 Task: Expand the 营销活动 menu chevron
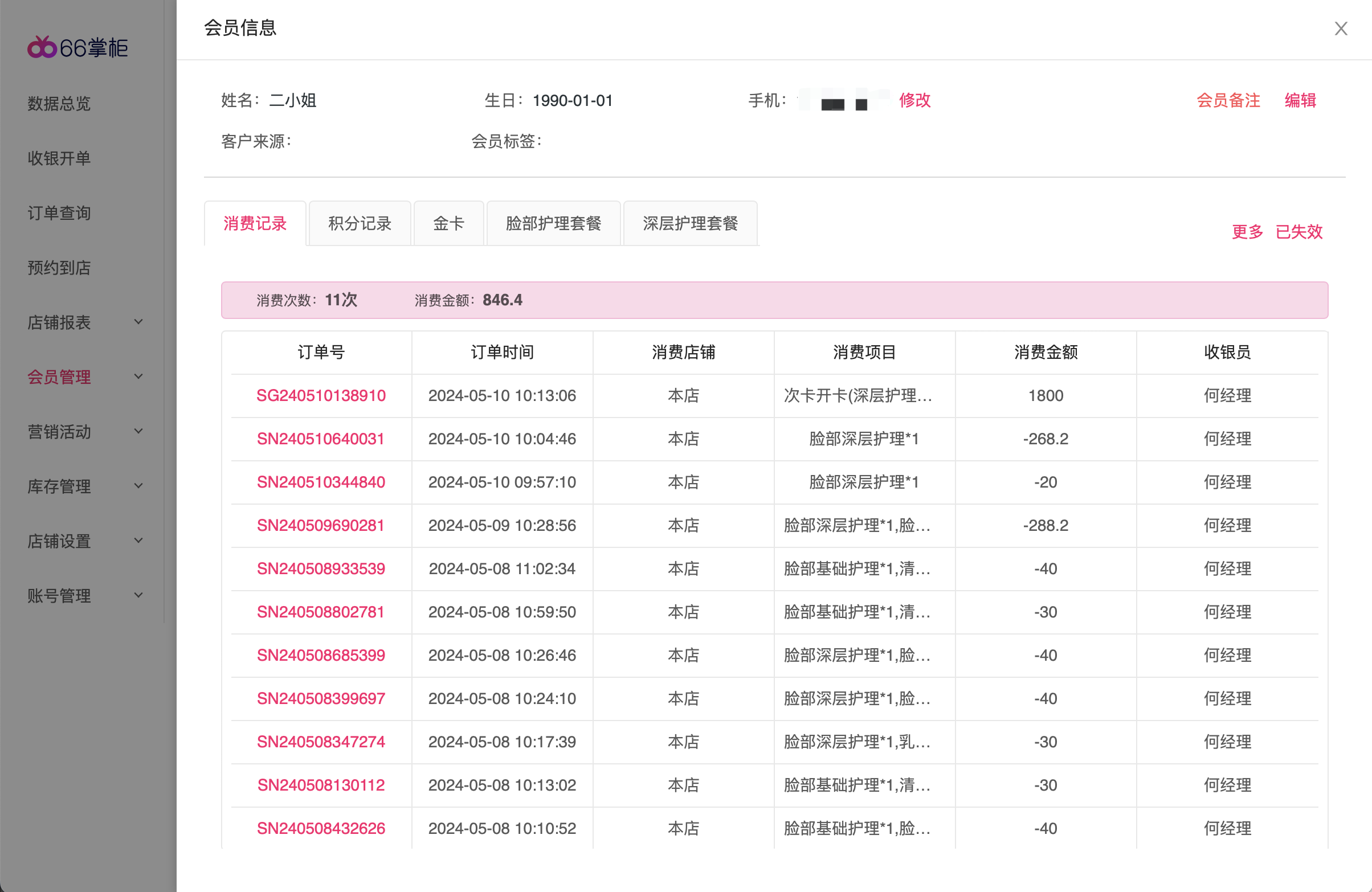(138, 431)
